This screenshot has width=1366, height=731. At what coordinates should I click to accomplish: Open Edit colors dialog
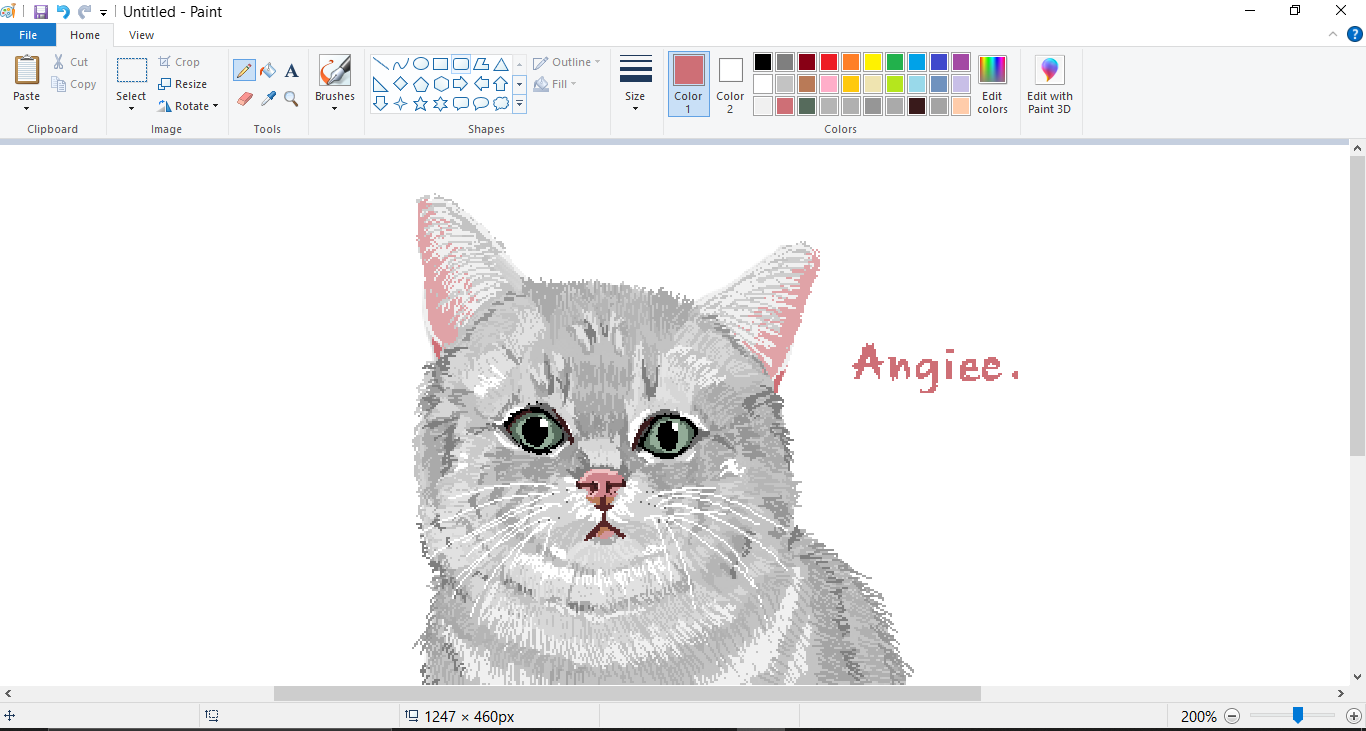(x=992, y=84)
